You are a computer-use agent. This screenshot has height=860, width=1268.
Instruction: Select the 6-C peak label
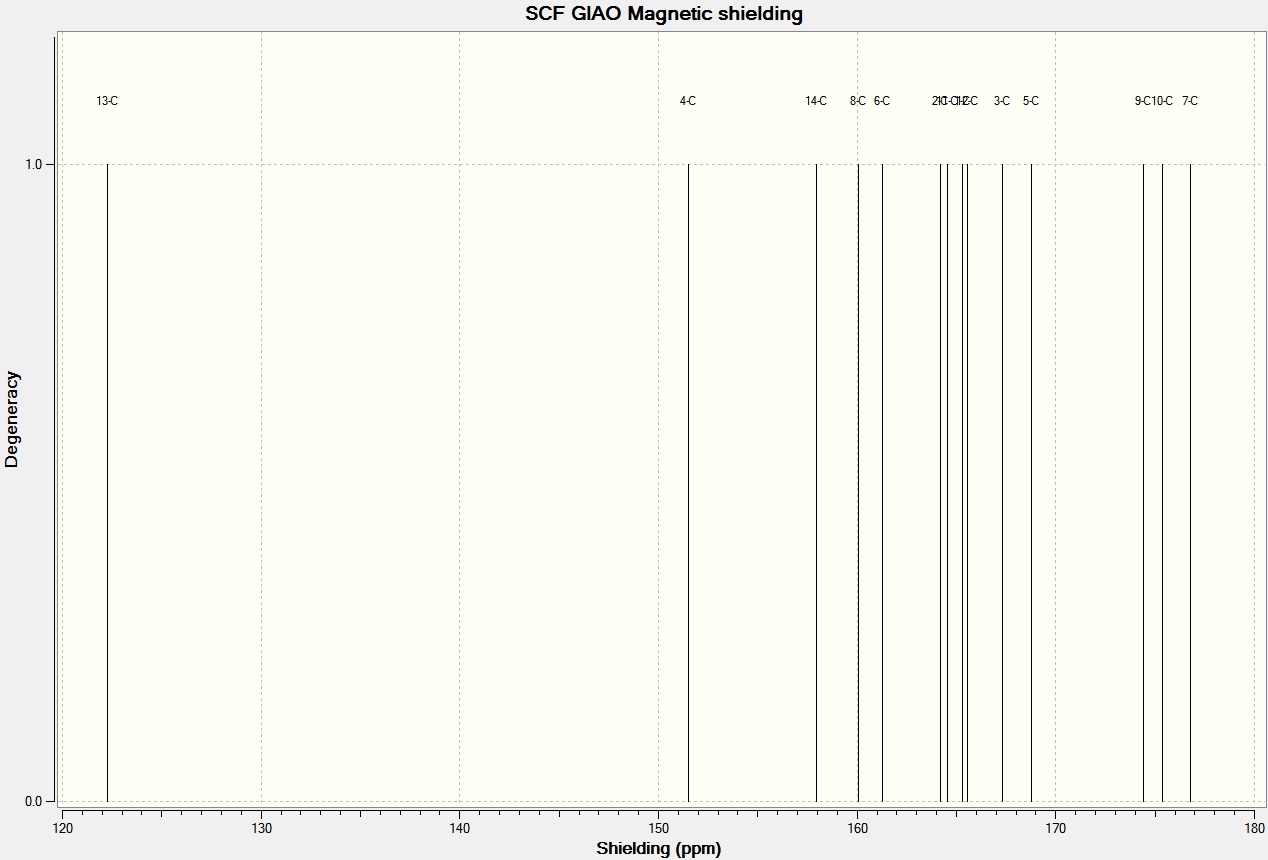click(882, 101)
